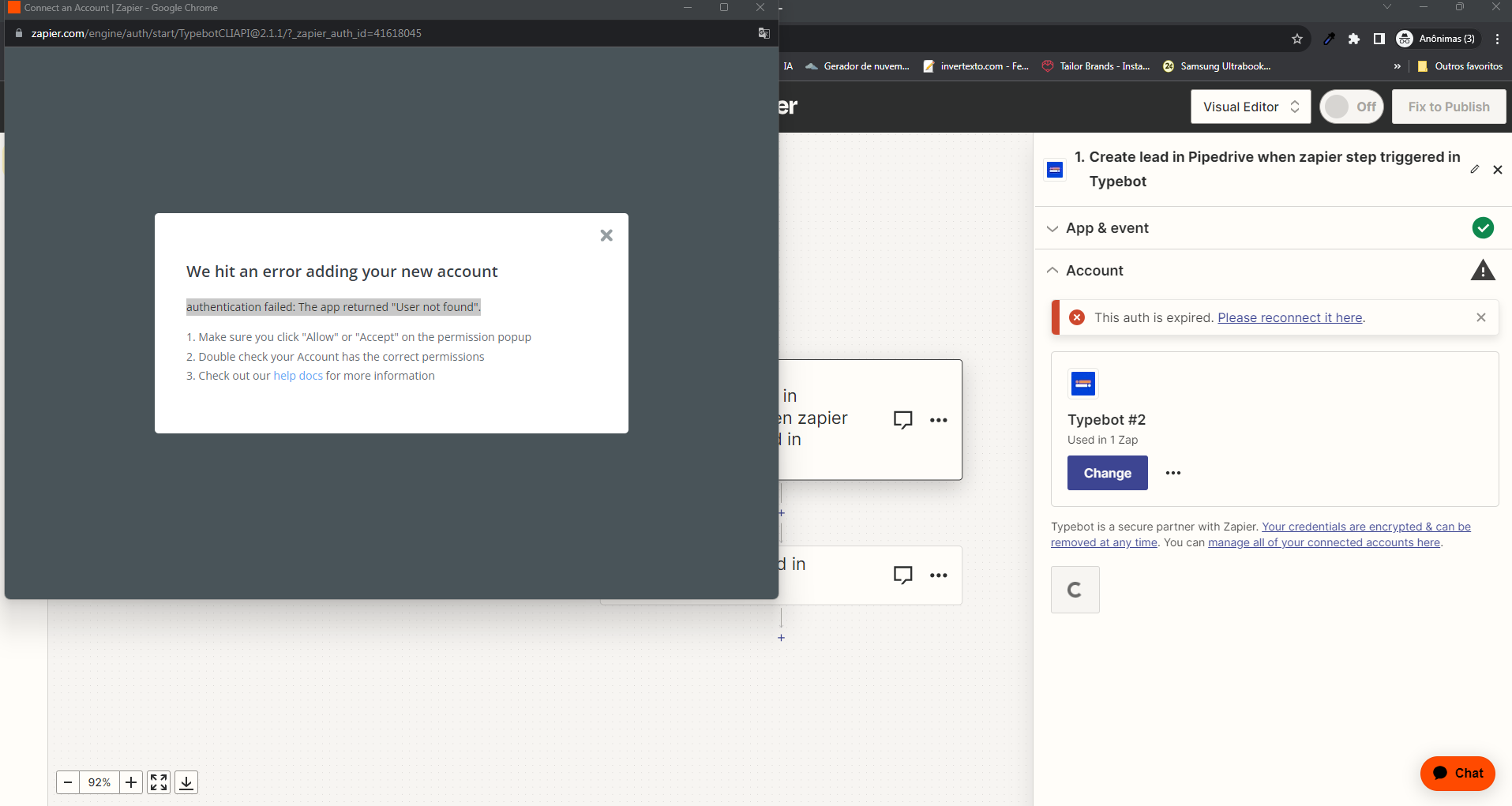Edit the Zap step title pencil icon

pos(1475,170)
